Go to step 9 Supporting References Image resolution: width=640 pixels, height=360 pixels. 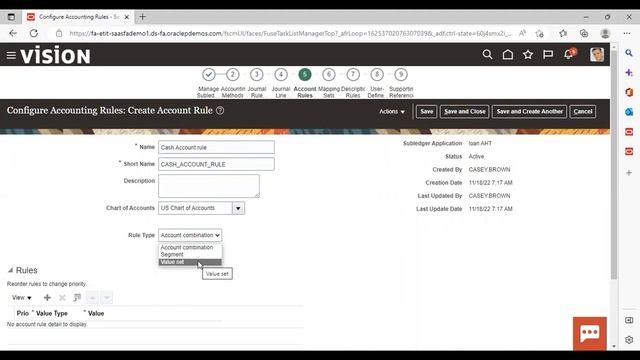pos(401,75)
